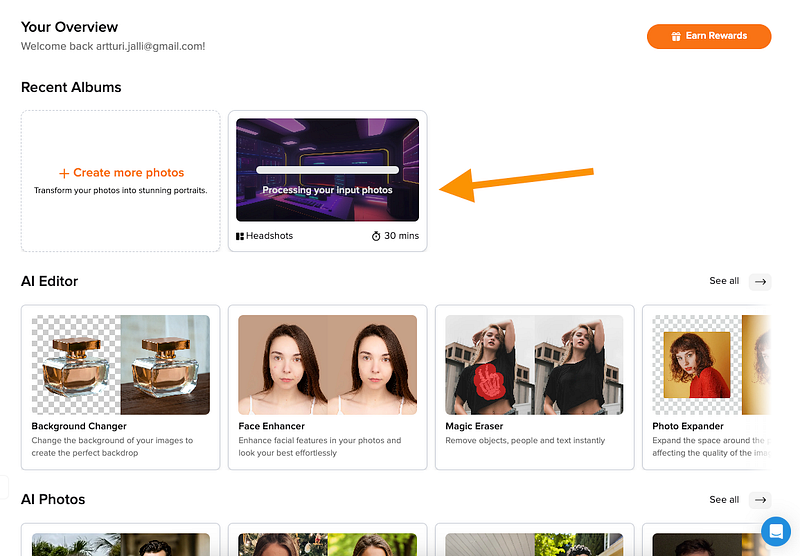Open the chat support bubble

776,531
